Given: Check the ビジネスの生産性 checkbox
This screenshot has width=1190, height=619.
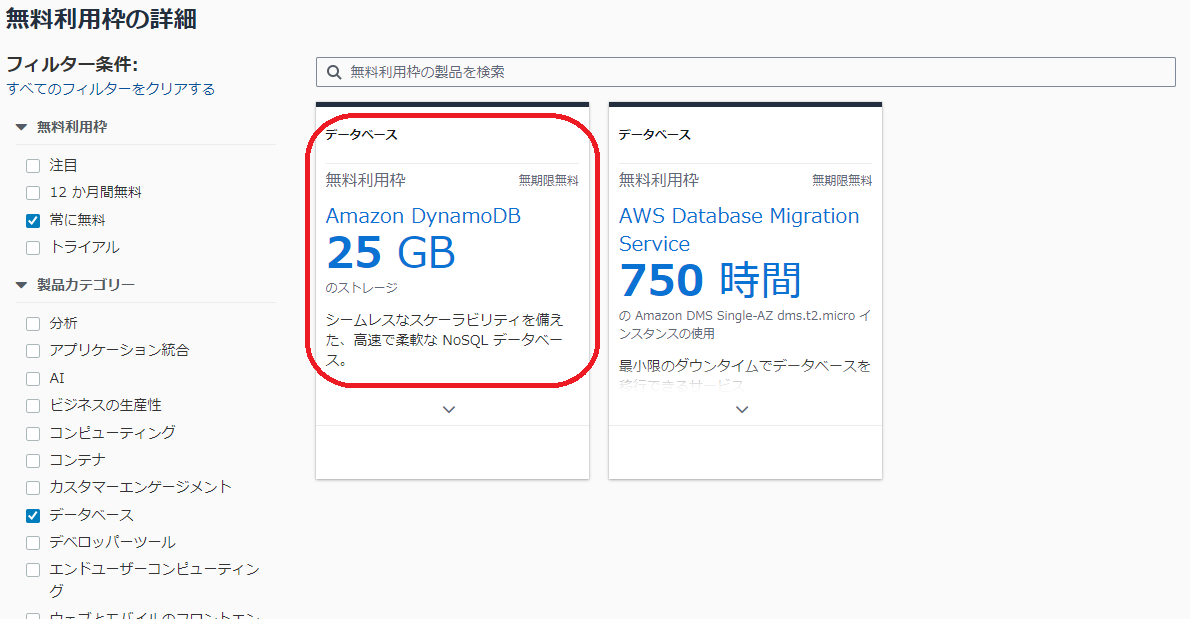Looking at the screenshot, I should point(33,406).
